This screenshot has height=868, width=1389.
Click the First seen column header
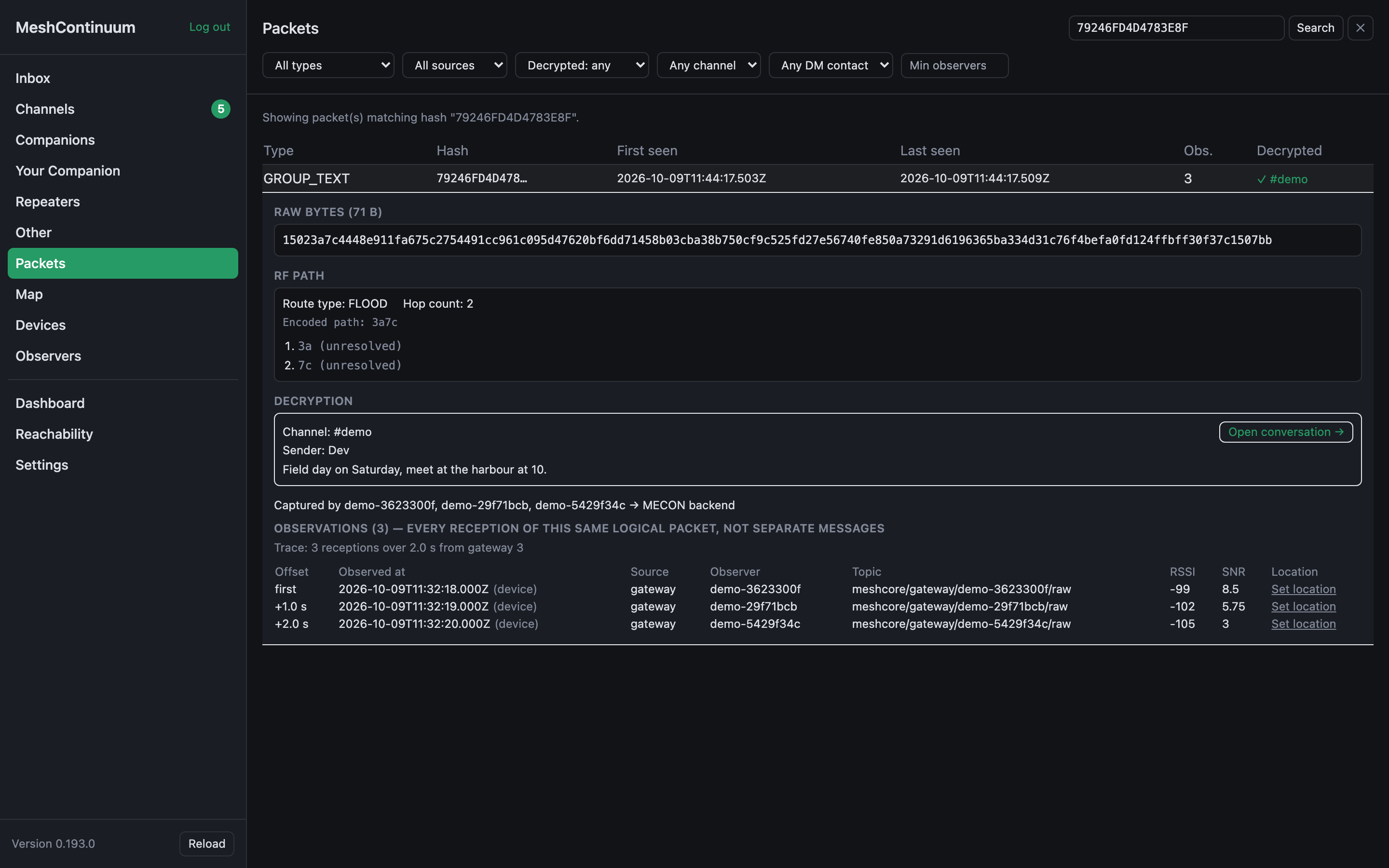click(x=647, y=150)
